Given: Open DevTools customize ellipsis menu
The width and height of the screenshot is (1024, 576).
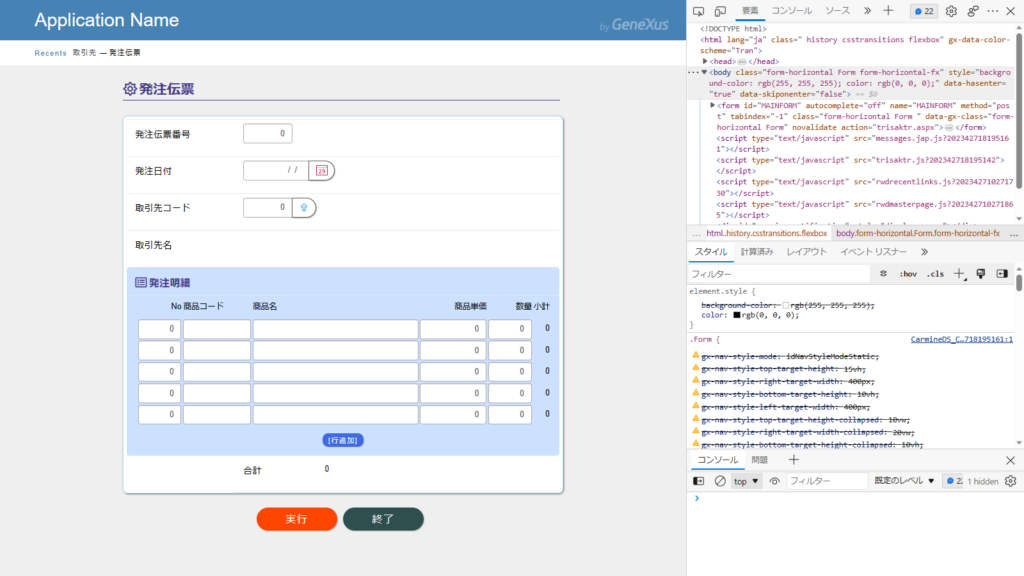Looking at the screenshot, I should [993, 11].
